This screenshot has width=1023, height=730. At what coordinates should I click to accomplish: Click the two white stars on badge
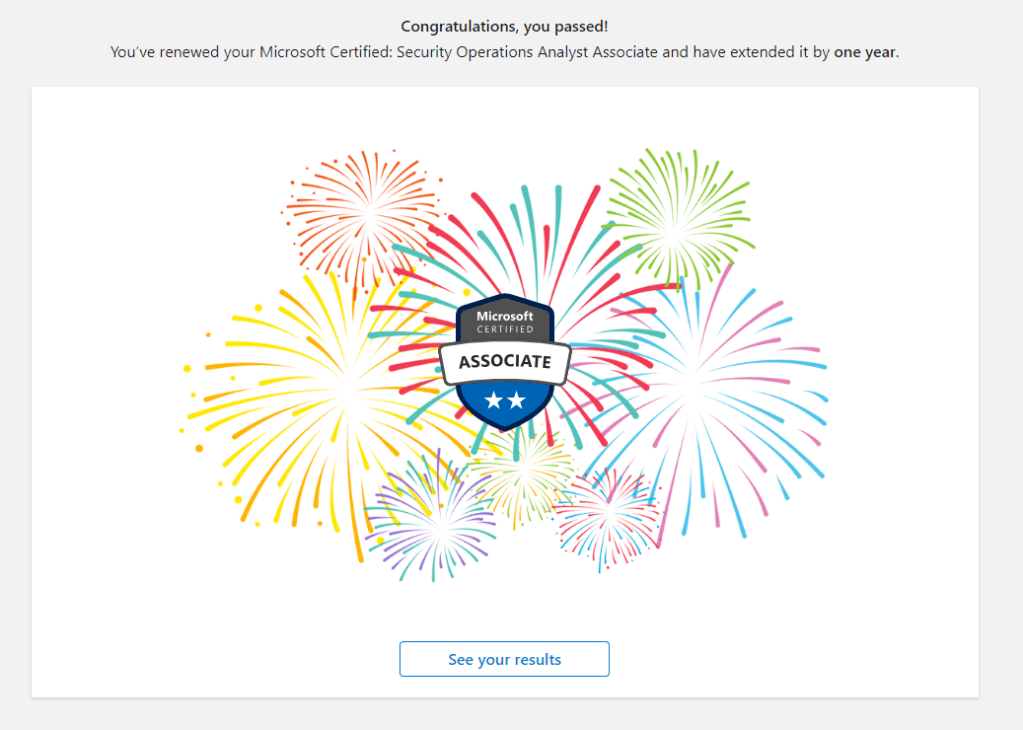pyautogui.click(x=505, y=400)
